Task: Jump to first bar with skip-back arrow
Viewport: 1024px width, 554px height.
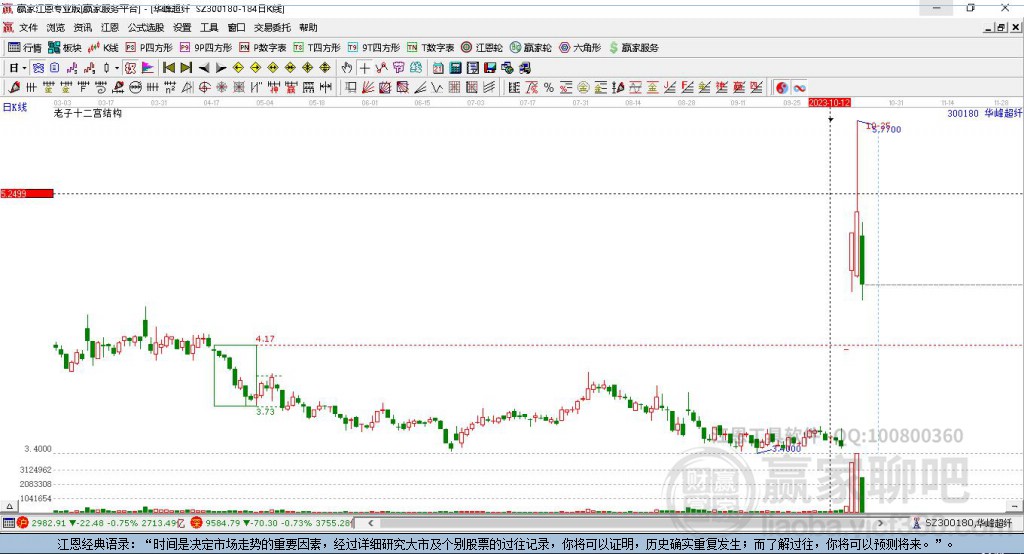Action: pyautogui.click(x=169, y=68)
